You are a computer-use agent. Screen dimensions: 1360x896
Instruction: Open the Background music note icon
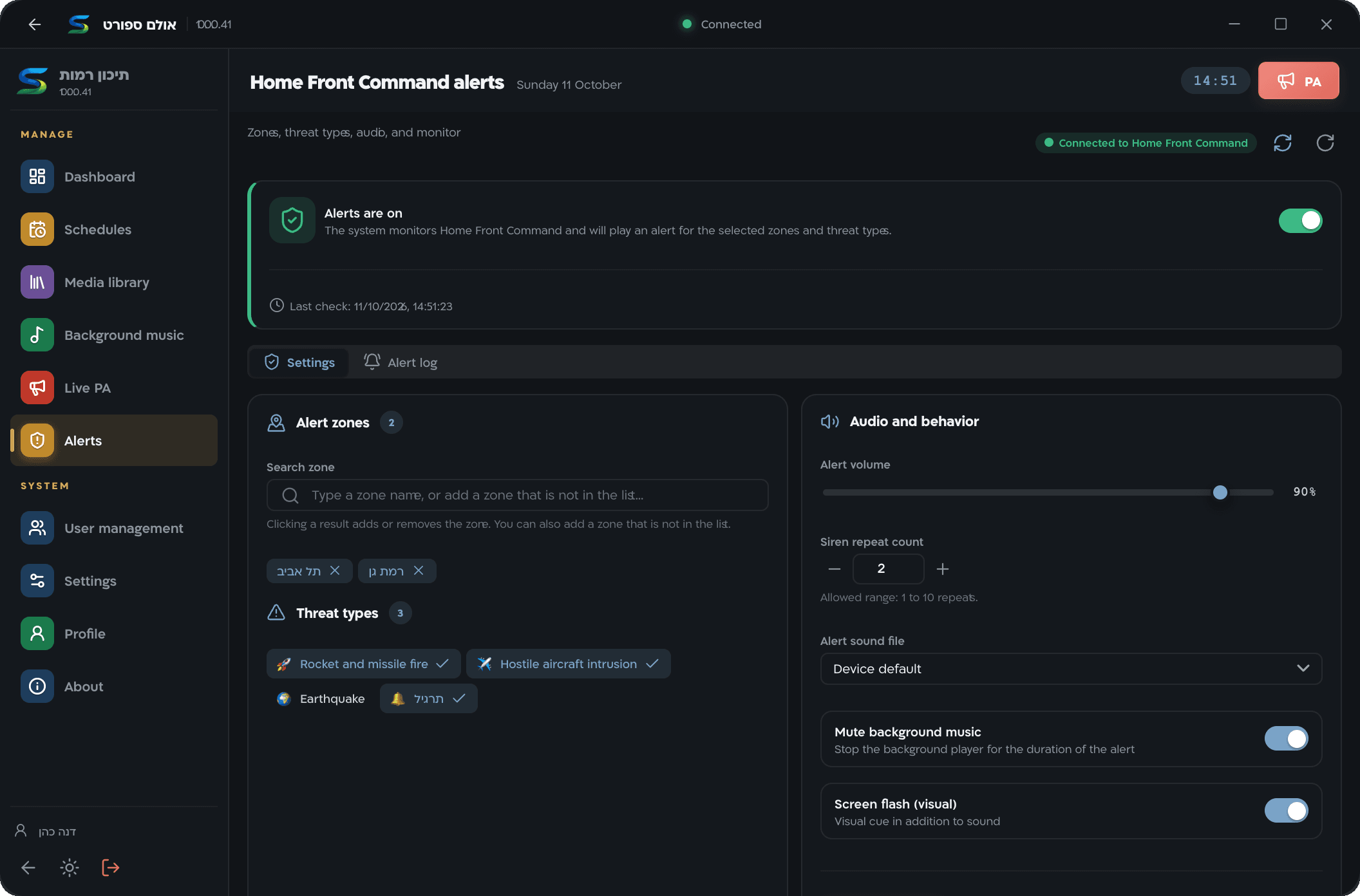(x=37, y=335)
